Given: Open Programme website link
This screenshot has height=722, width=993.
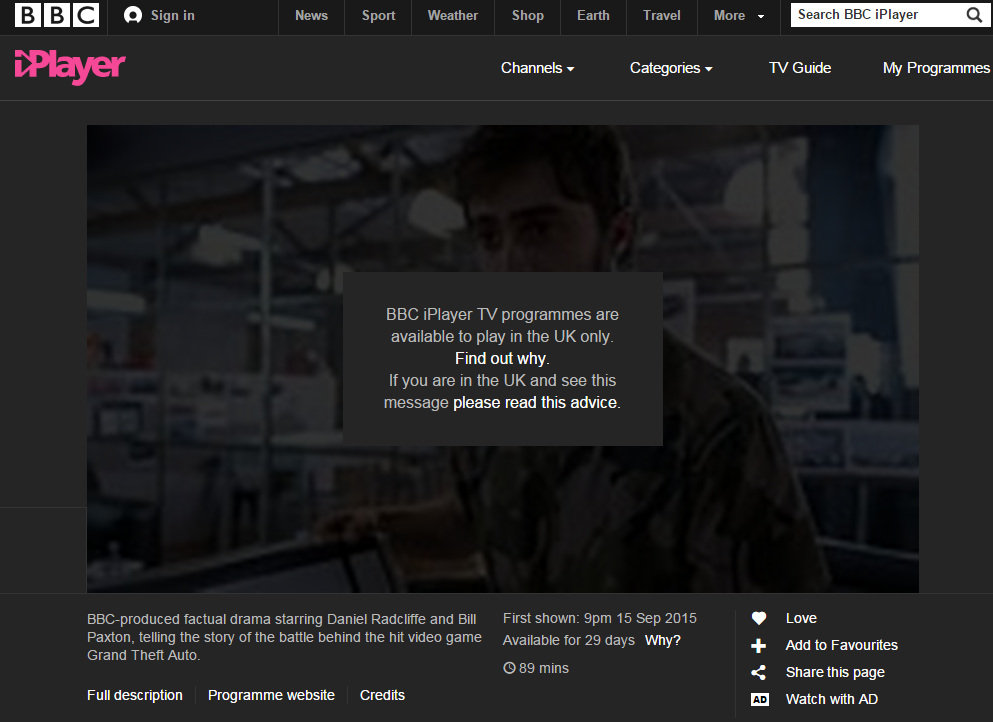Looking at the screenshot, I should point(271,695).
